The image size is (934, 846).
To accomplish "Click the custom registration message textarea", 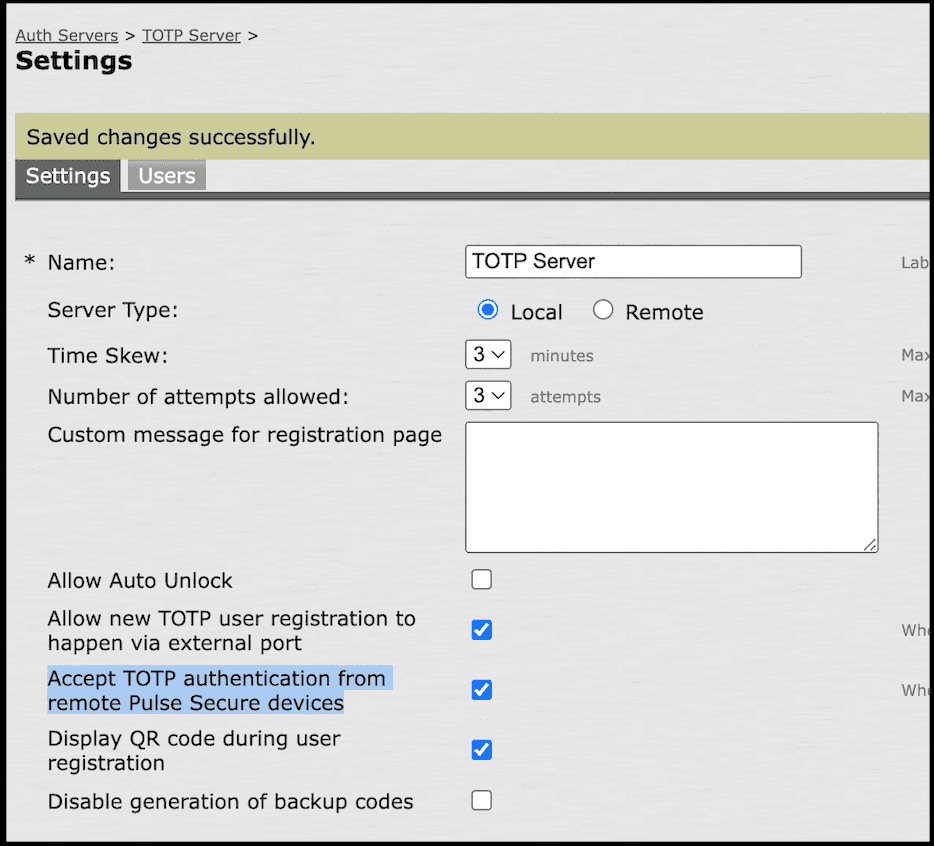I will pyautogui.click(x=670, y=485).
